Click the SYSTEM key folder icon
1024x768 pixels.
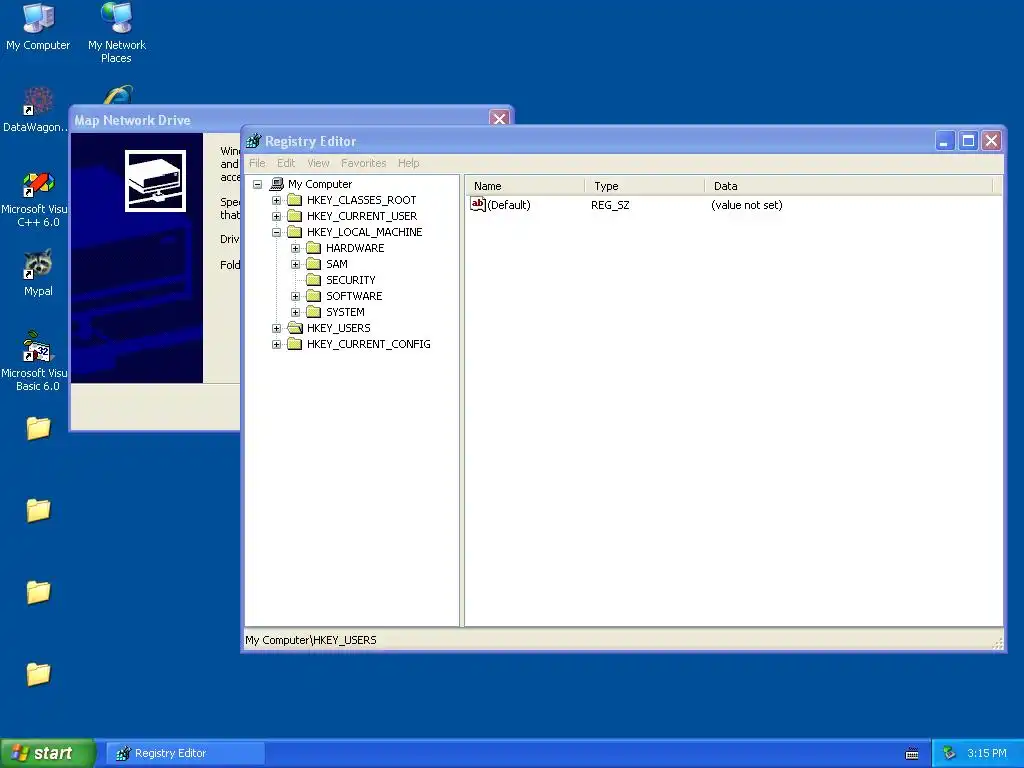[x=314, y=312]
